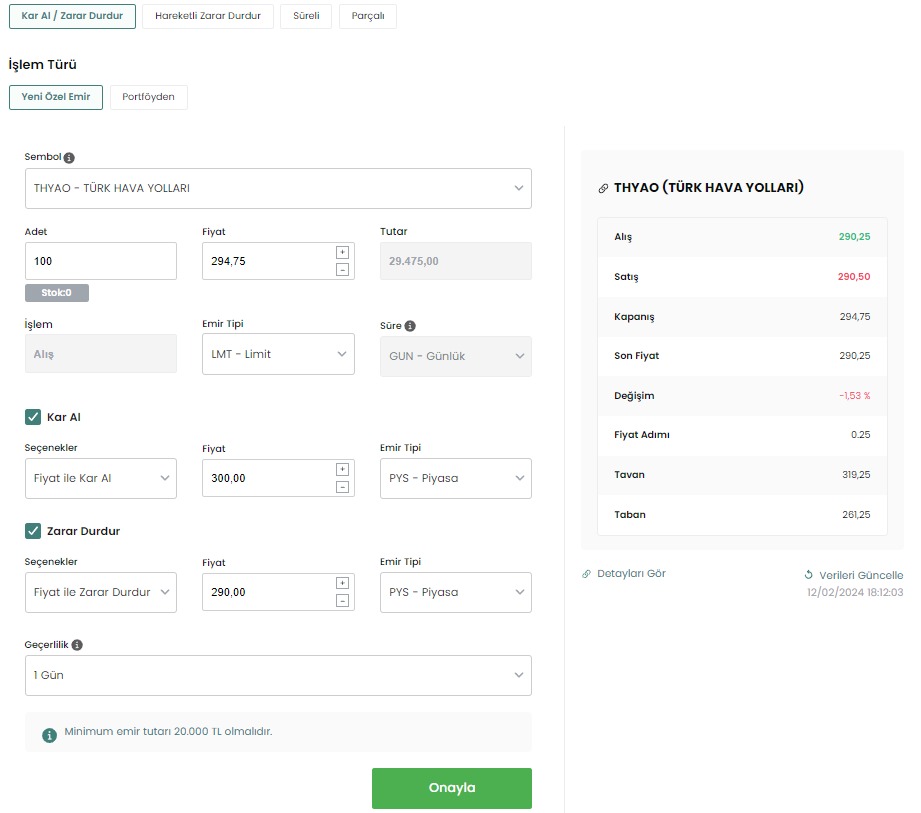Image resolution: width=921 pixels, height=813 pixels.
Task: Open the Fiyat ile Zarar Durdur dropdown
Action: click(100, 592)
